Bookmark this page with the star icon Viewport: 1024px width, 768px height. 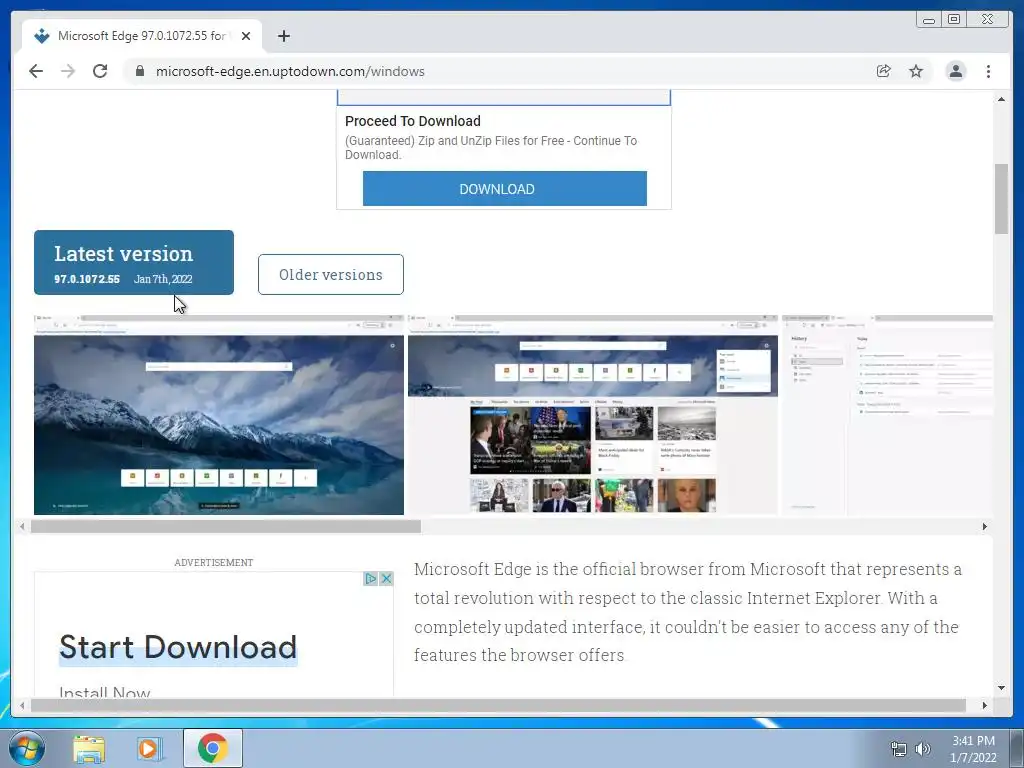pos(916,71)
